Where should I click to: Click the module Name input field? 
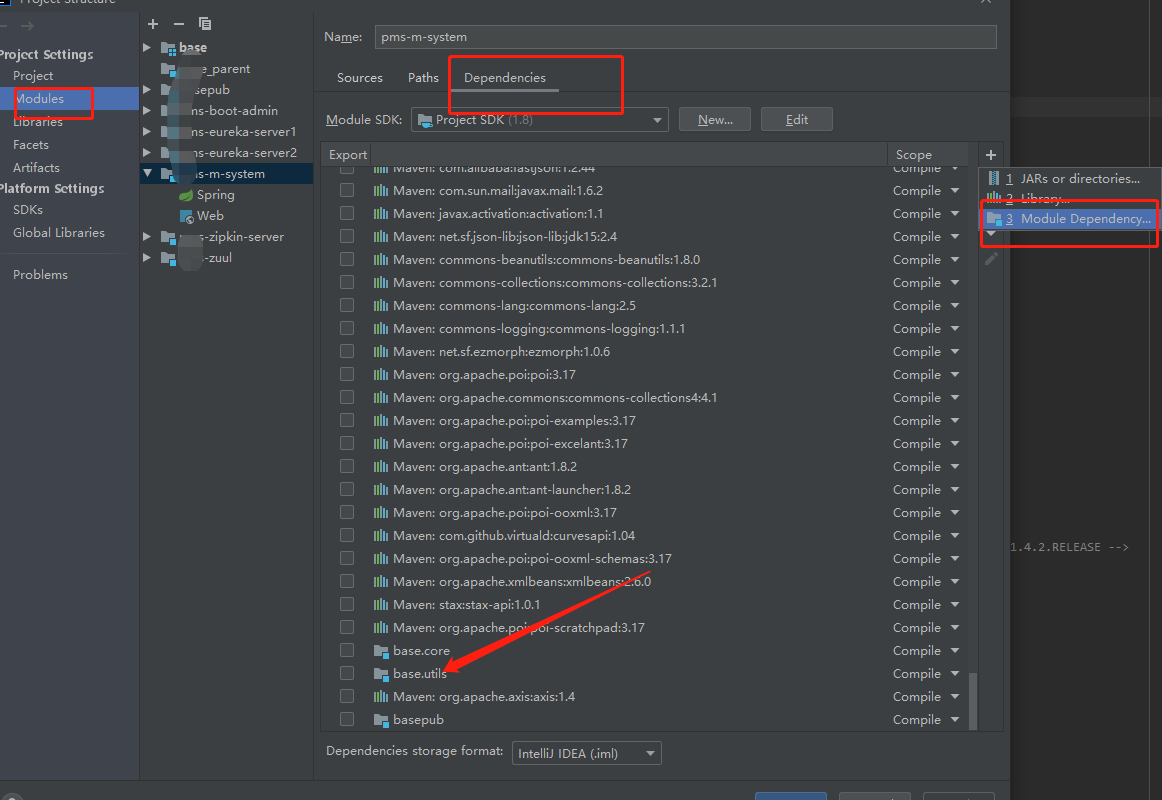[x=685, y=37]
